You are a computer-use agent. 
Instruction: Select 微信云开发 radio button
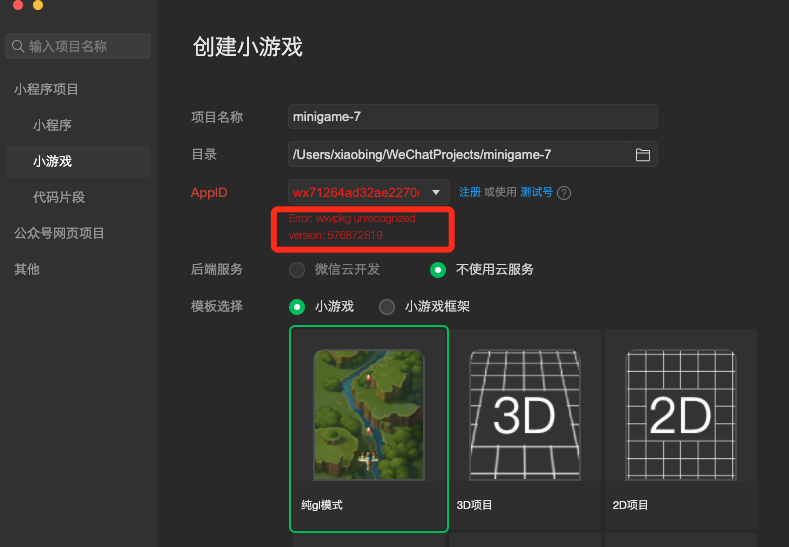point(297,270)
